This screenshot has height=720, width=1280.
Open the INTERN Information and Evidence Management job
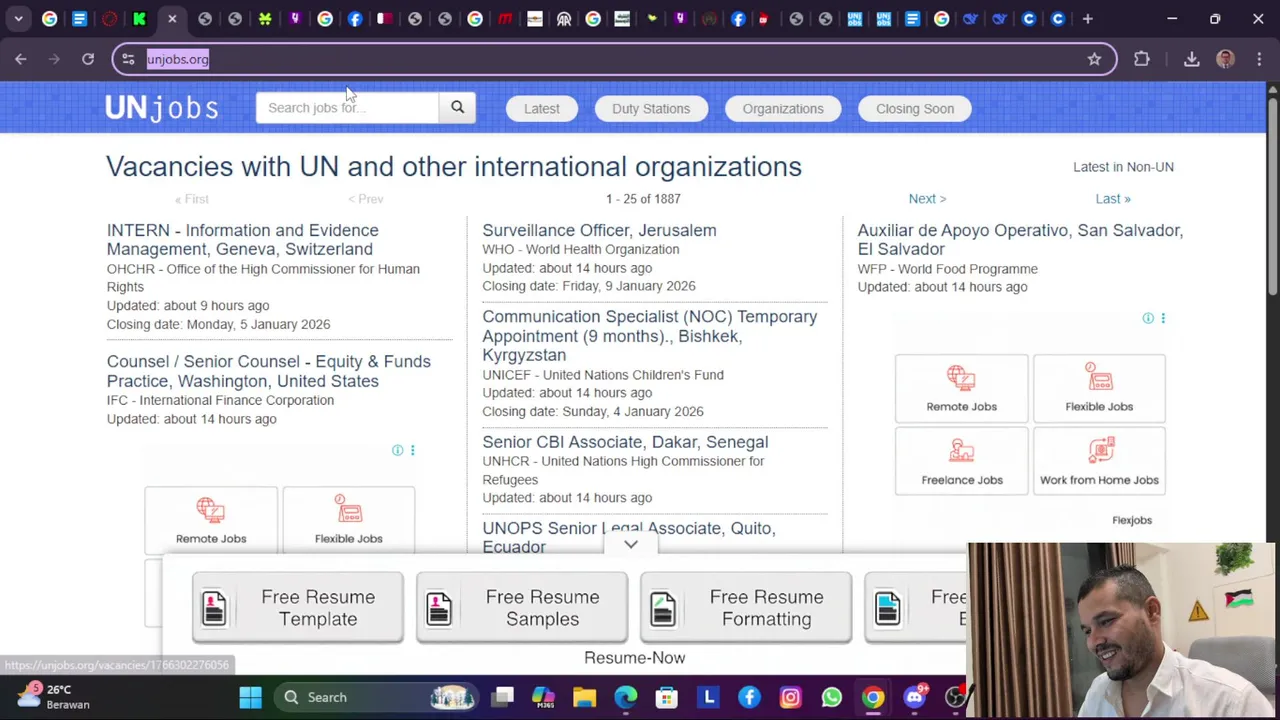[243, 239]
